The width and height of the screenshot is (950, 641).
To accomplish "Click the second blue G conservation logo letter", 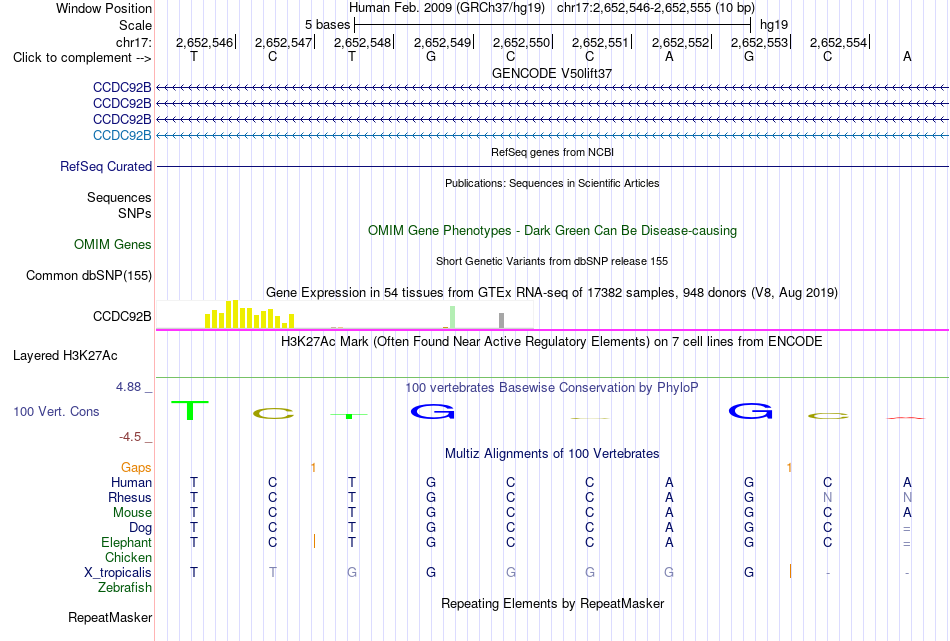I will [751, 412].
